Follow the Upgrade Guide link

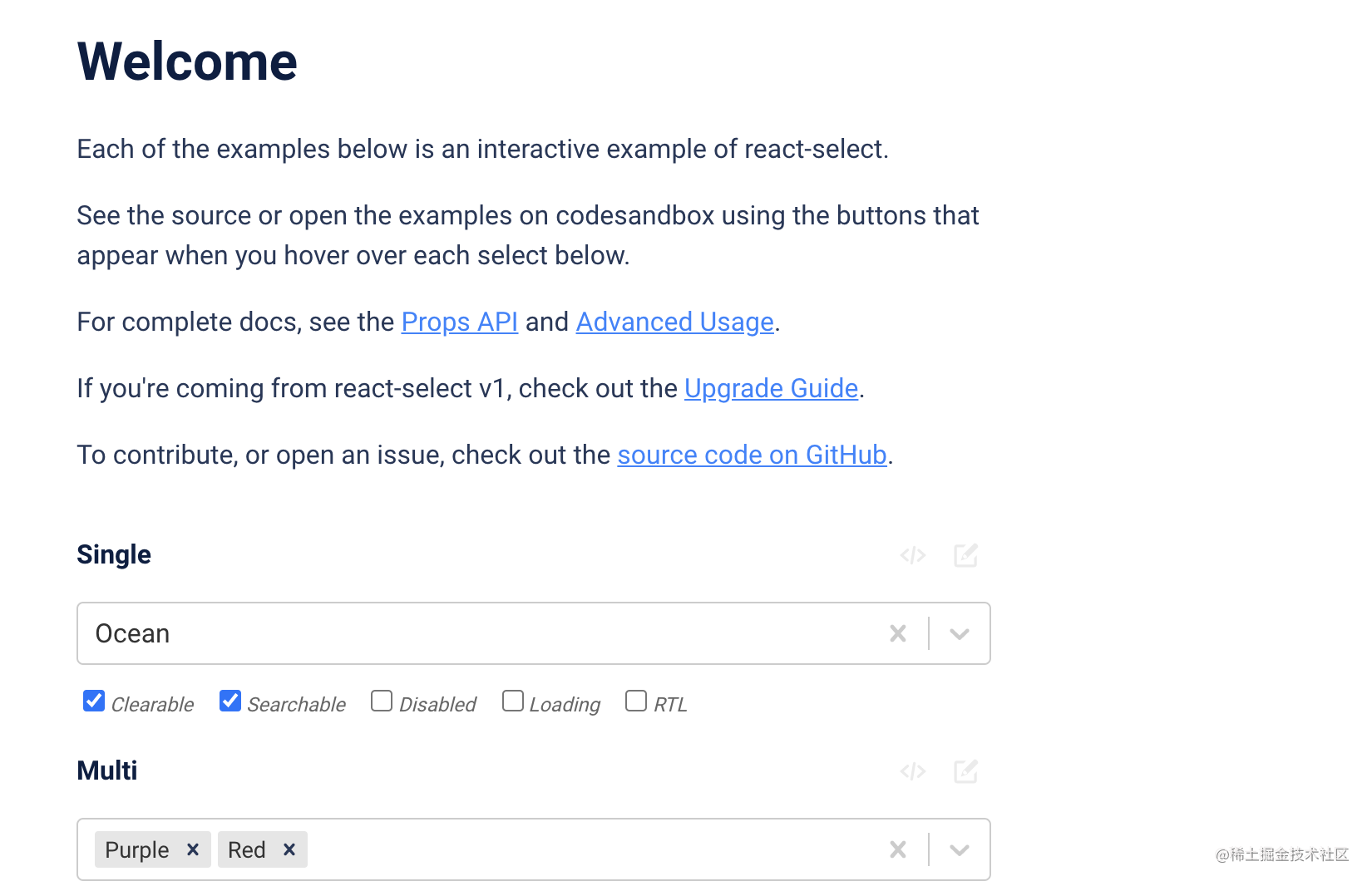[x=772, y=388]
